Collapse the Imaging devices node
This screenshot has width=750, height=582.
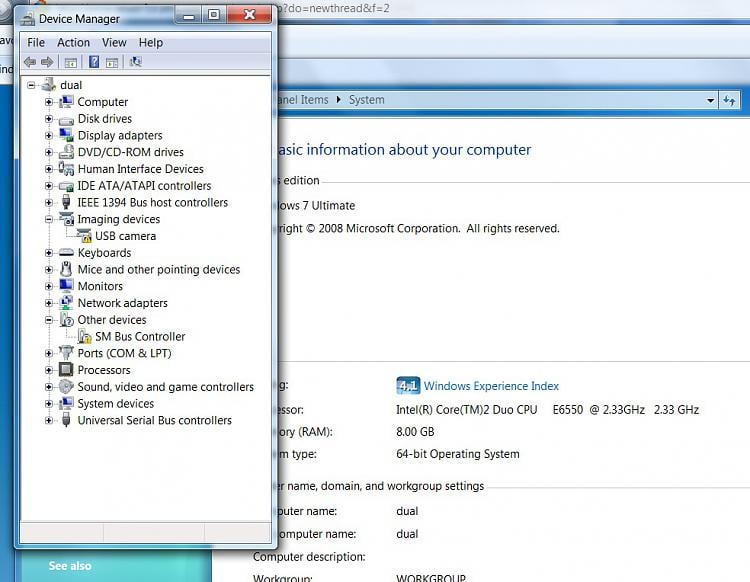point(48,220)
